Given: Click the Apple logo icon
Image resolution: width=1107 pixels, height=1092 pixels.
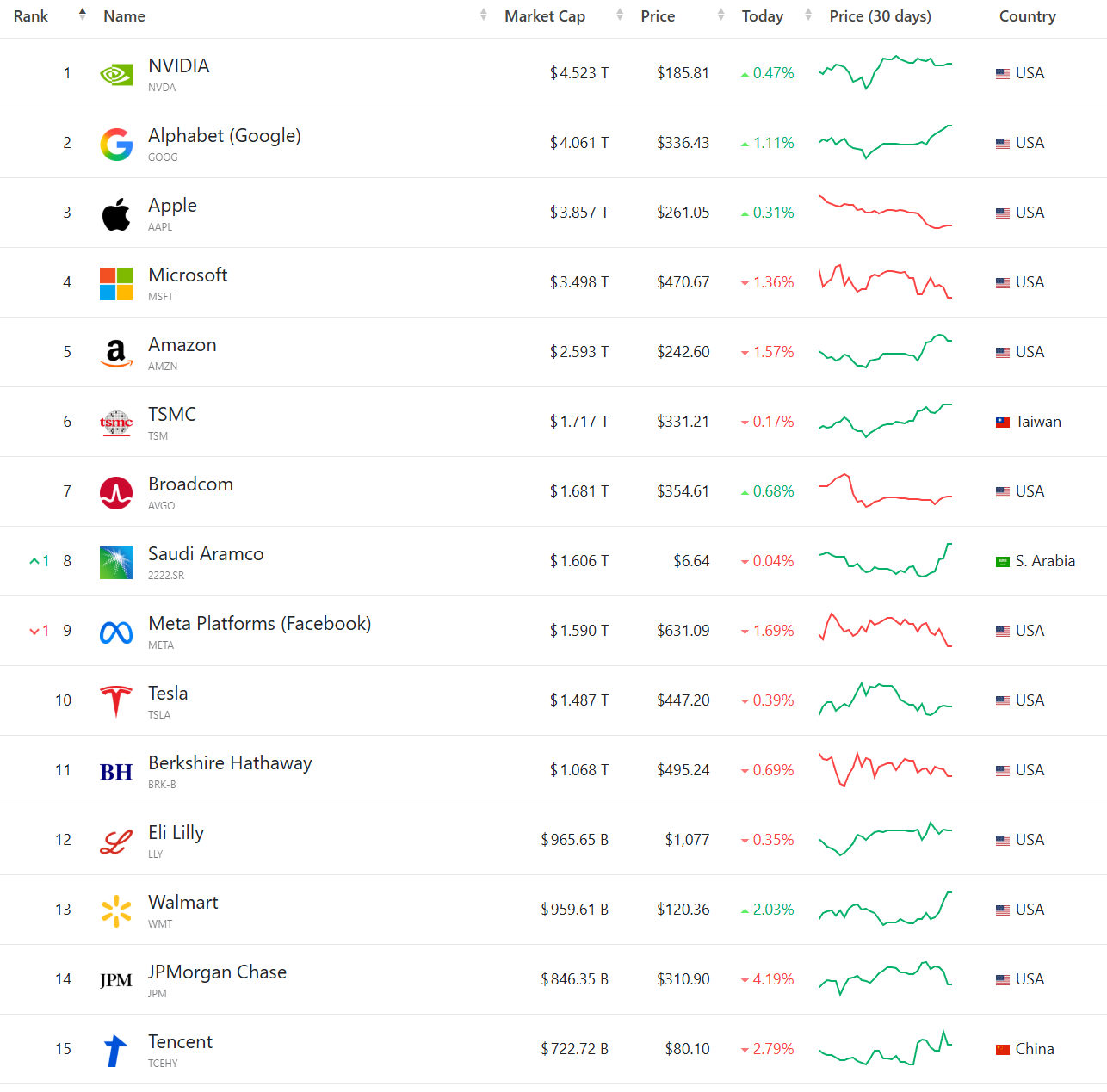Looking at the screenshot, I should pos(116,214).
